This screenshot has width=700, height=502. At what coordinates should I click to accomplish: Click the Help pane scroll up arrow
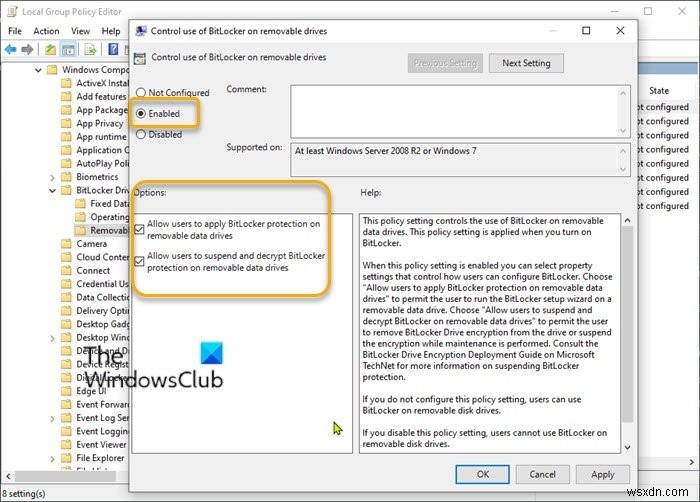pyautogui.click(x=627, y=220)
